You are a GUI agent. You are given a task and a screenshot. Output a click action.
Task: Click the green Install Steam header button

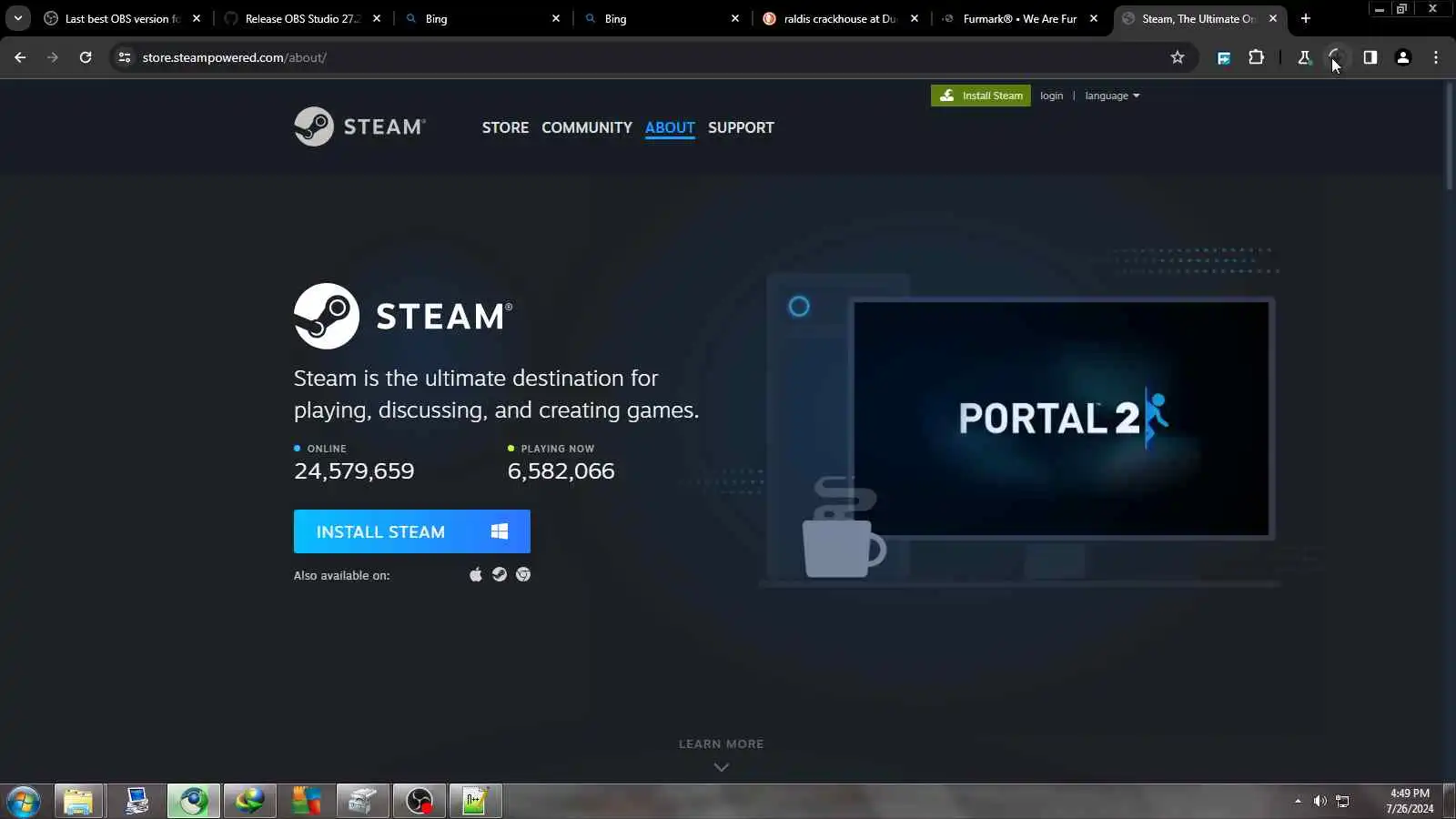pyautogui.click(x=981, y=96)
